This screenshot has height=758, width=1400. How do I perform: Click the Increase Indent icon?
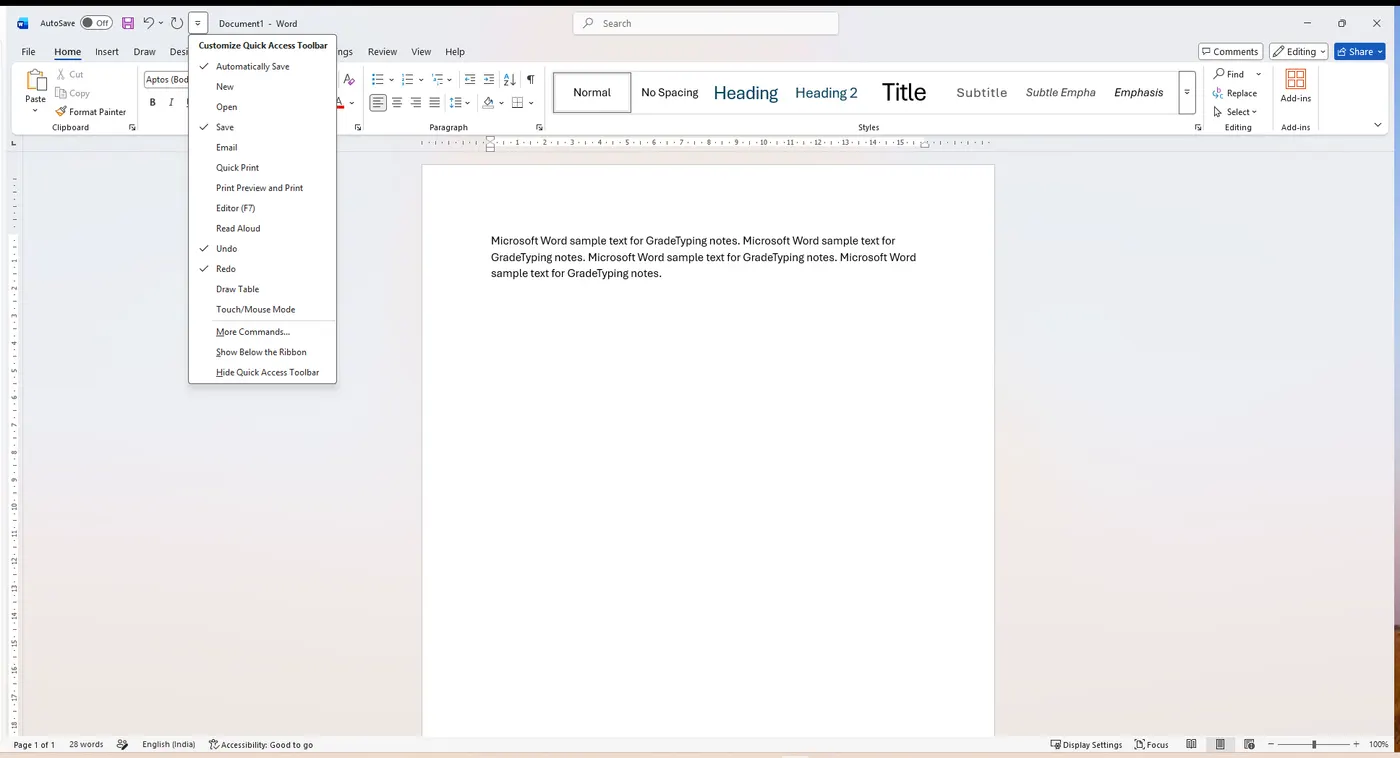488,79
